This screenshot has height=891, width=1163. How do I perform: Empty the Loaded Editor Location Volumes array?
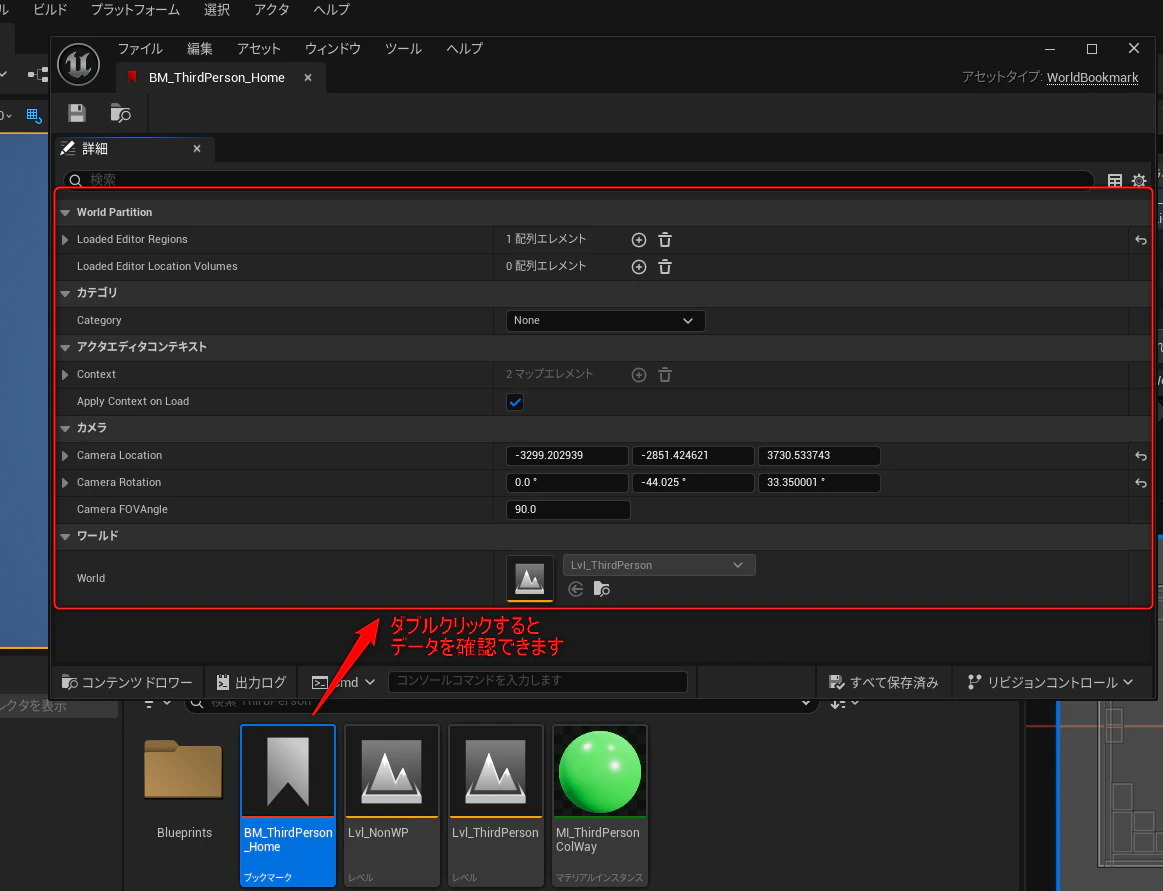click(x=665, y=267)
